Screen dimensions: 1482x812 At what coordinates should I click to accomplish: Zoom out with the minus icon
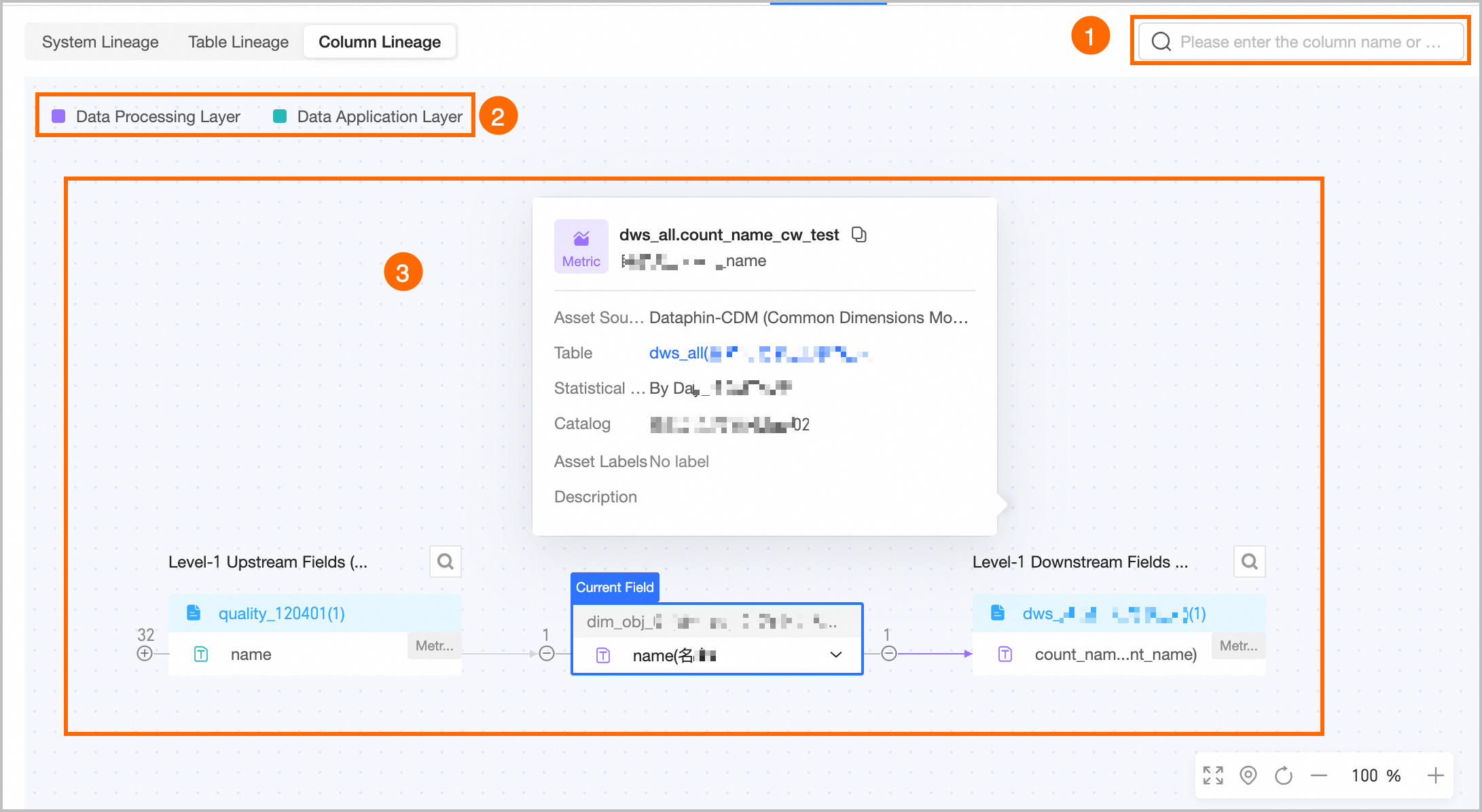click(1319, 775)
